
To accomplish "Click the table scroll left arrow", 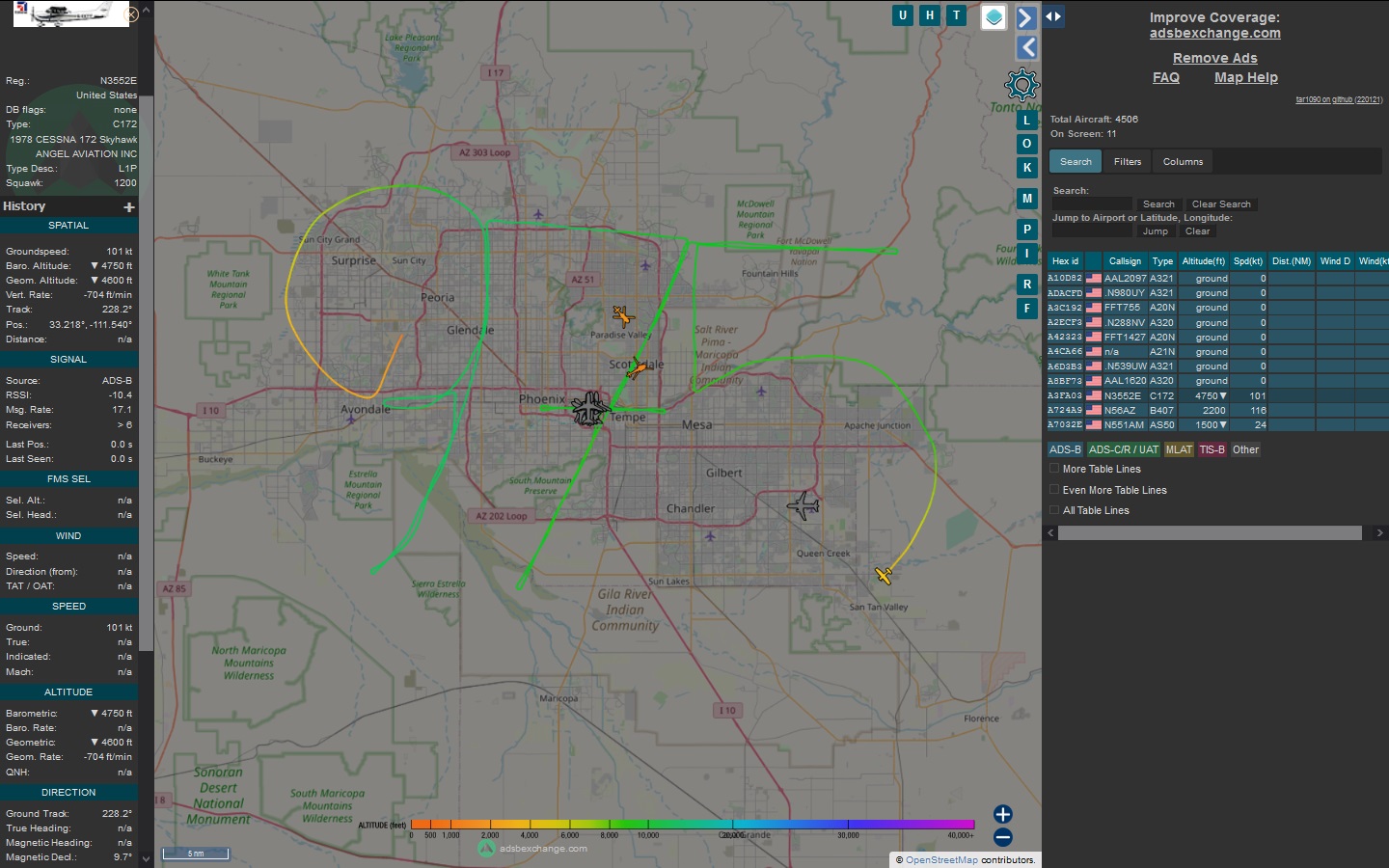I will [x=1050, y=533].
